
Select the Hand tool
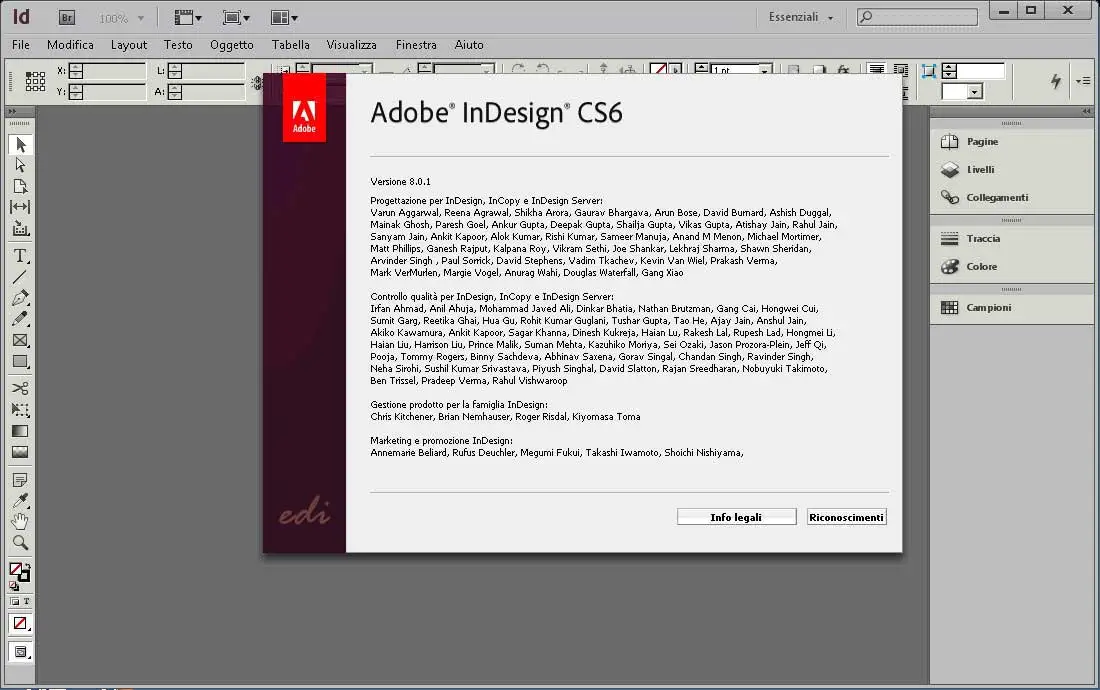(20, 522)
